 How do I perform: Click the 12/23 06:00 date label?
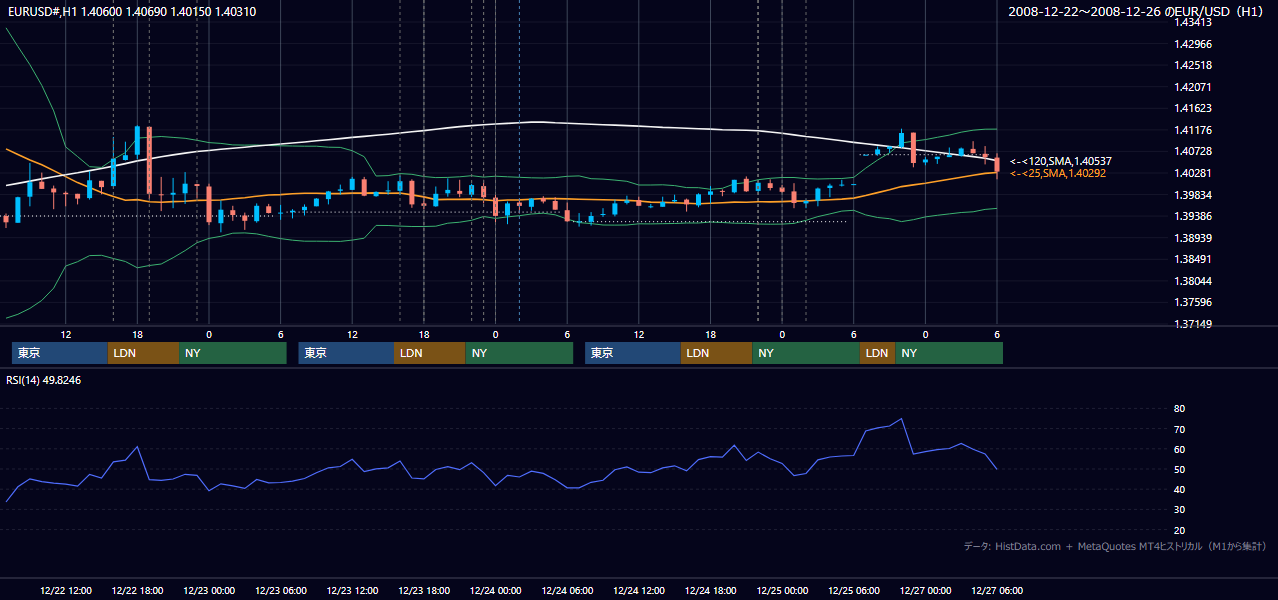[x=281, y=591]
